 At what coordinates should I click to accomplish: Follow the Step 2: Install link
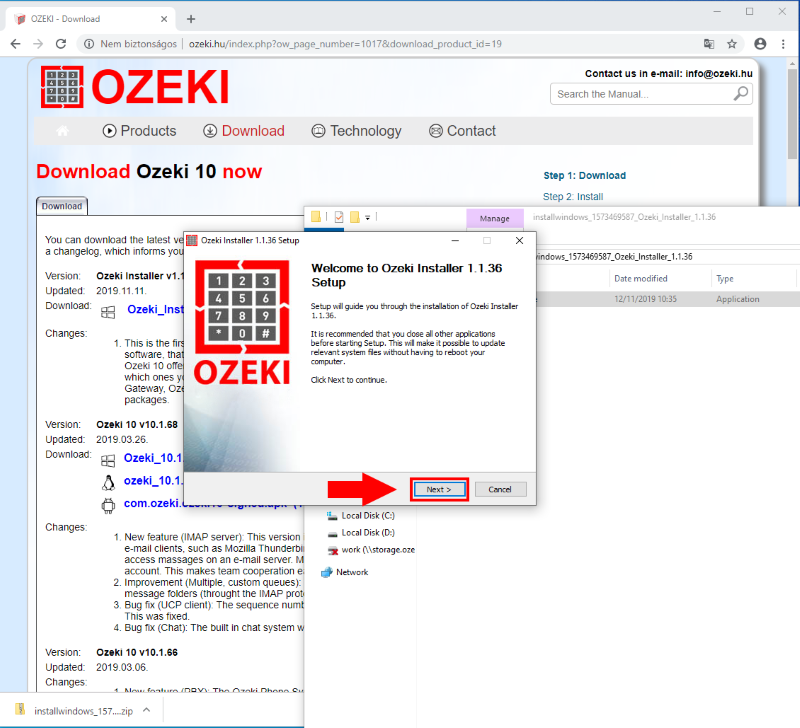coord(573,196)
